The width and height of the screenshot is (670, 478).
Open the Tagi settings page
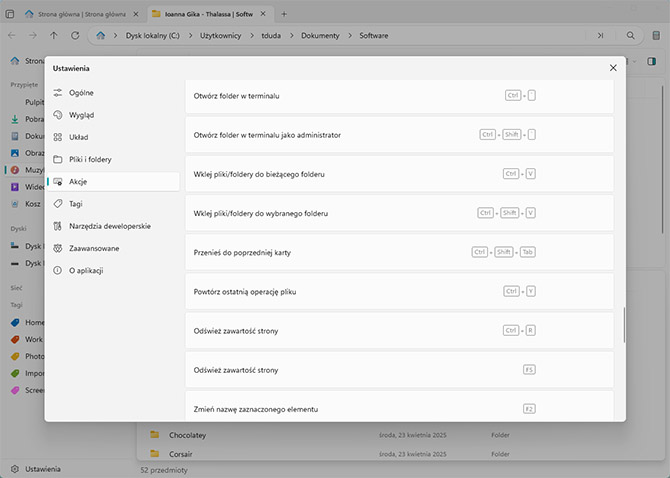(x=113, y=204)
